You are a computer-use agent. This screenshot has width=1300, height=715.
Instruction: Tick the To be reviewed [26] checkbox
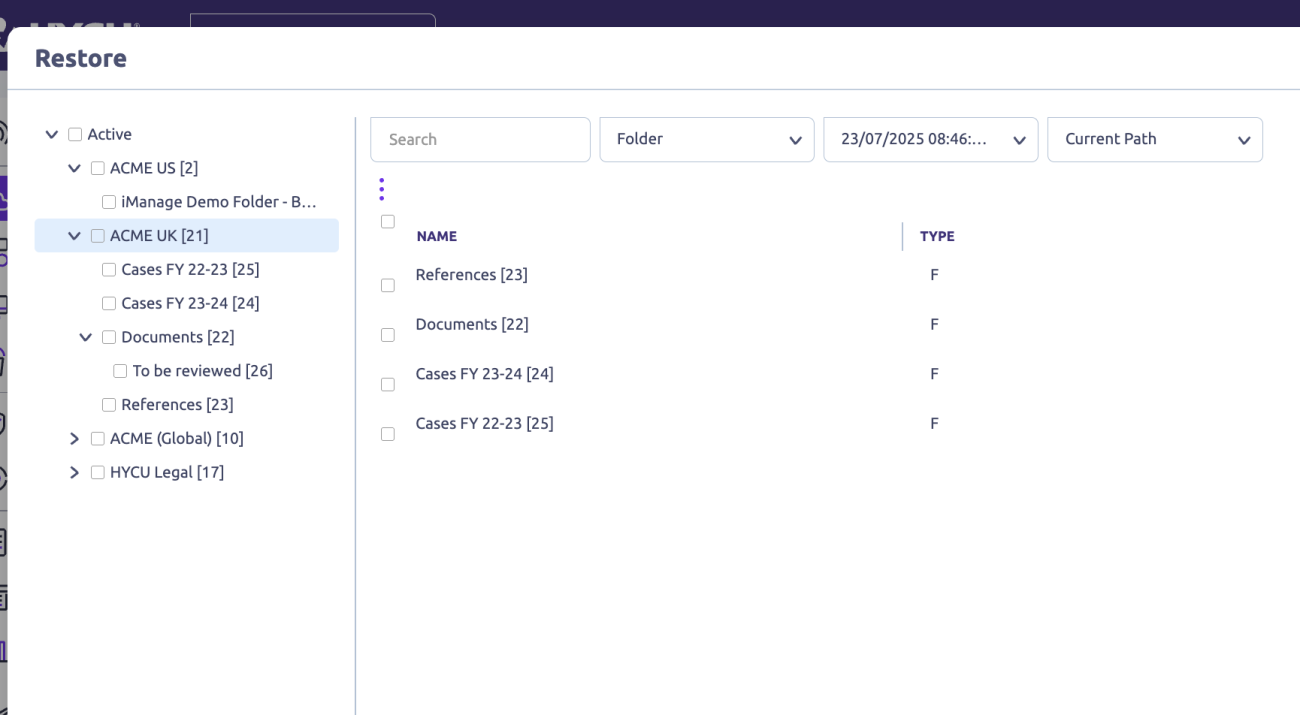(x=120, y=371)
